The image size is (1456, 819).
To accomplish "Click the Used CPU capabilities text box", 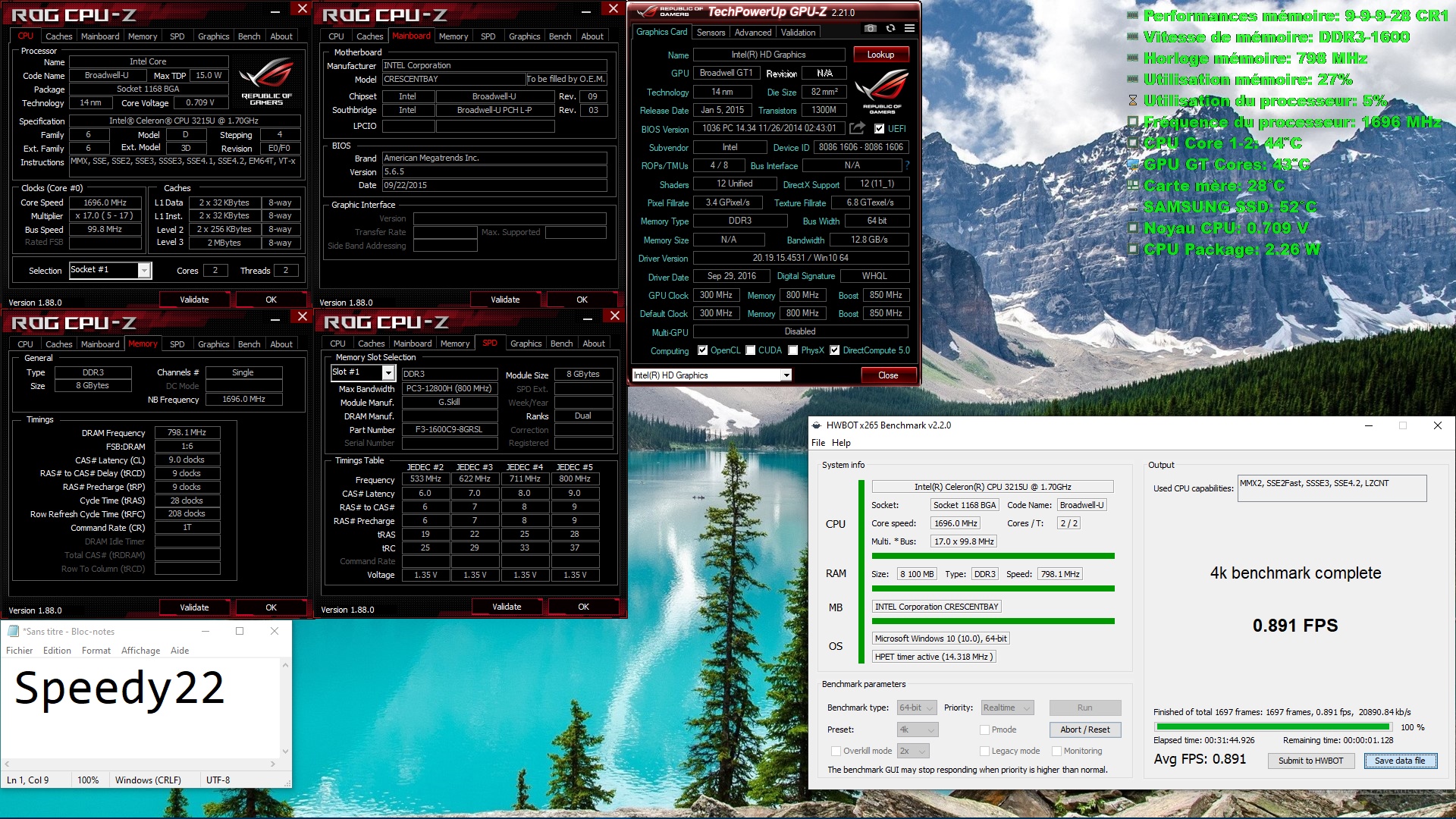I will coord(1332,488).
